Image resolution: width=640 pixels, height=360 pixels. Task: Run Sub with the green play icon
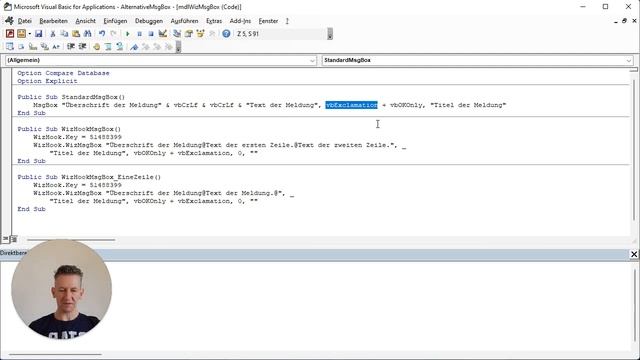[128, 34]
